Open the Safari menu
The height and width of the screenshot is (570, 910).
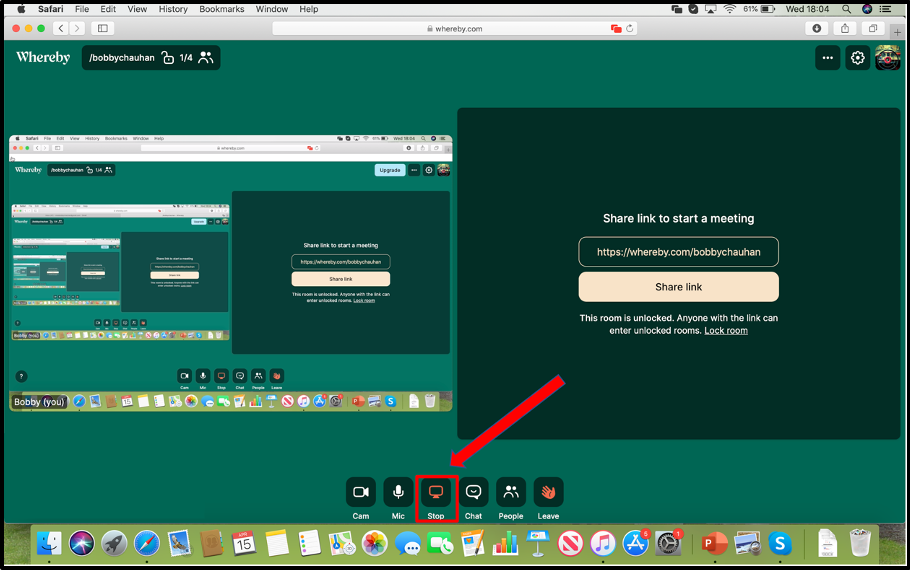(50, 9)
